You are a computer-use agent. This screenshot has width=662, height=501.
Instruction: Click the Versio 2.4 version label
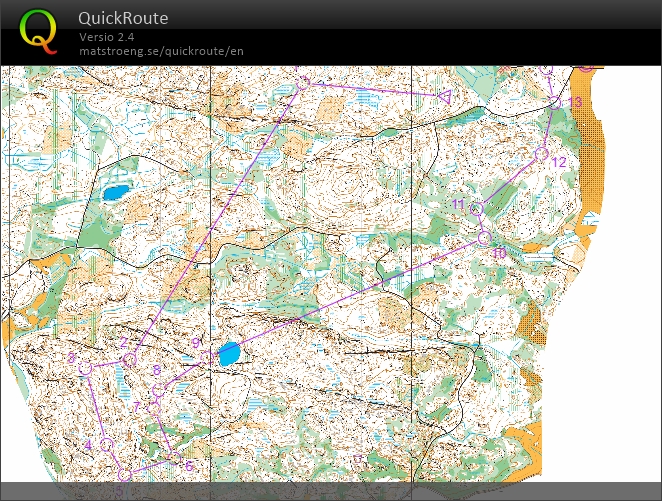point(107,37)
